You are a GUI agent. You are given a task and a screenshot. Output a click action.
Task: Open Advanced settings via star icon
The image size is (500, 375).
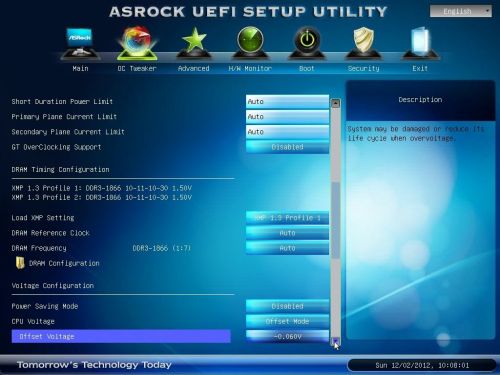(x=194, y=43)
